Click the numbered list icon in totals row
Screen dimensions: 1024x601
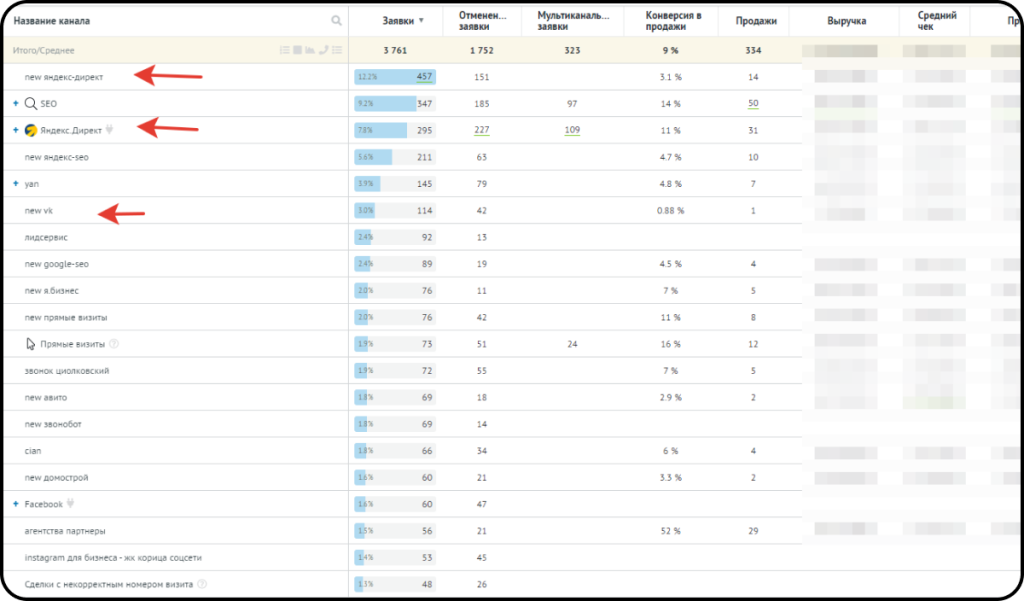coord(285,50)
